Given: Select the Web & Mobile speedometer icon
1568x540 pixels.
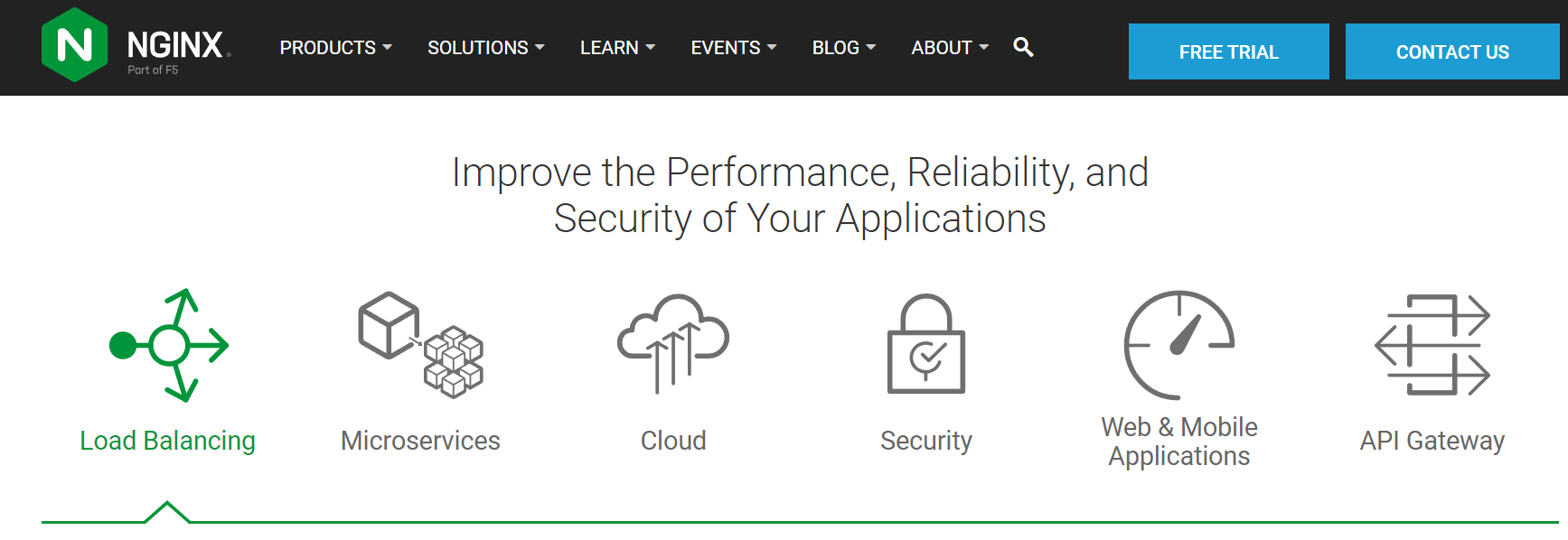Looking at the screenshot, I should pyautogui.click(x=1179, y=345).
